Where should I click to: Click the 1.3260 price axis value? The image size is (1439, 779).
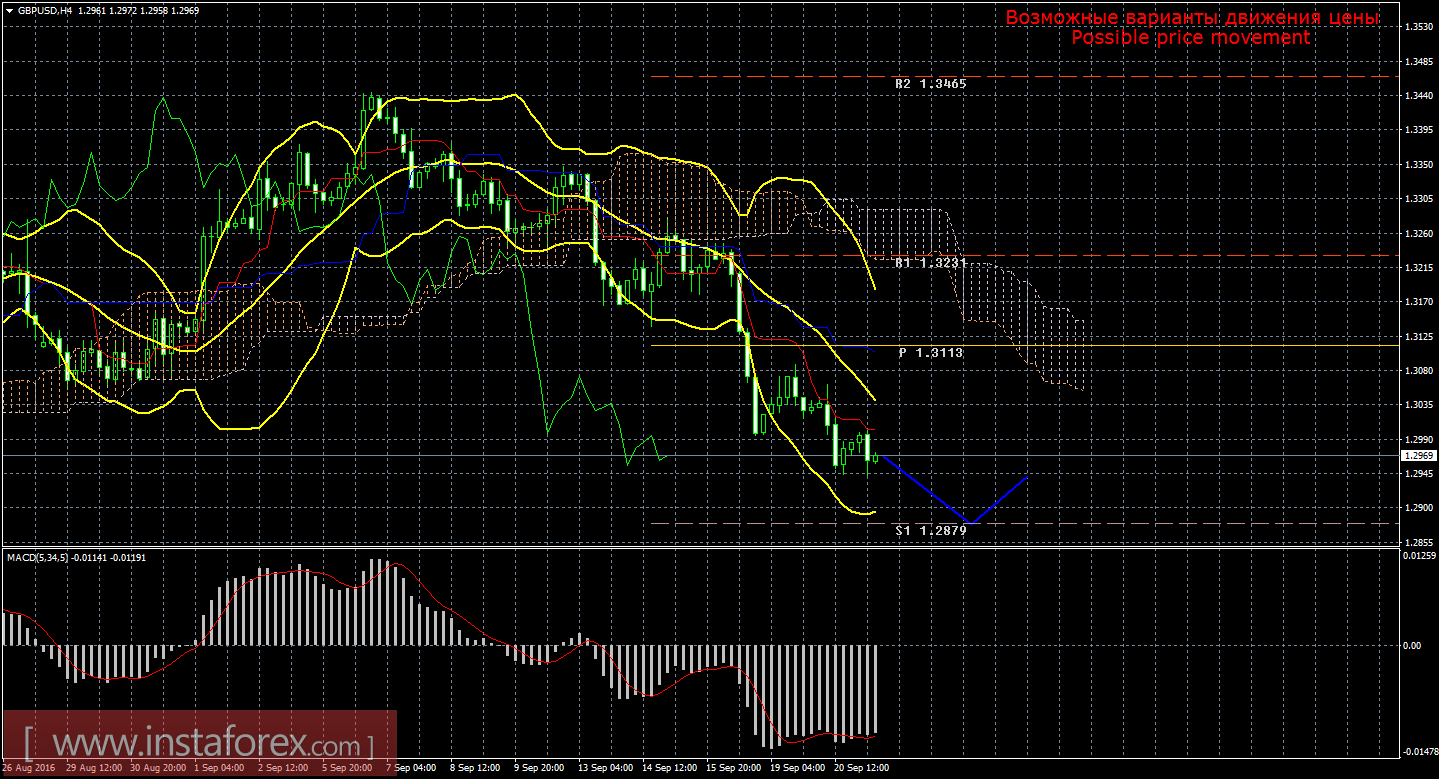pyautogui.click(x=1419, y=234)
